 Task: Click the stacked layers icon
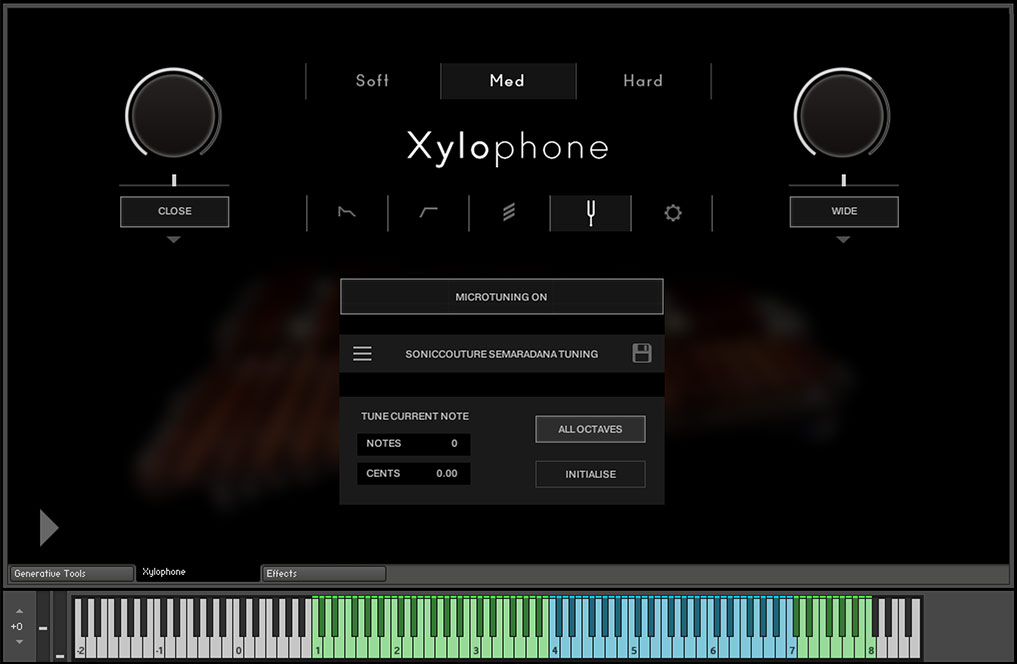click(x=509, y=212)
